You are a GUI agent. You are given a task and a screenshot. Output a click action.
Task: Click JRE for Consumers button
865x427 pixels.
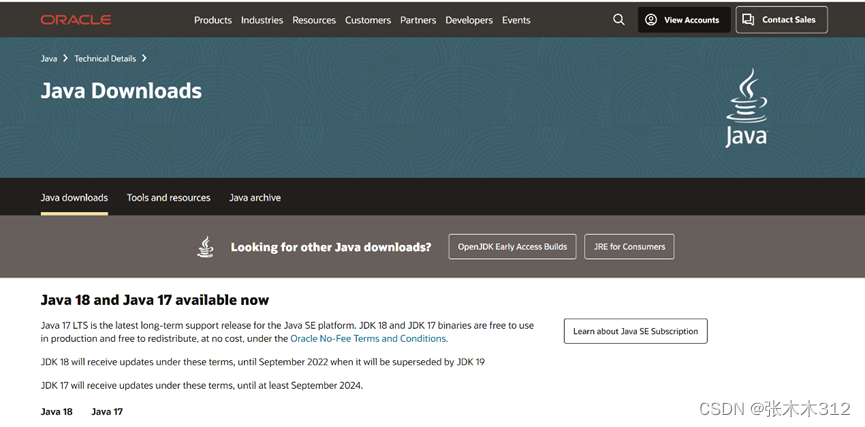click(629, 247)
